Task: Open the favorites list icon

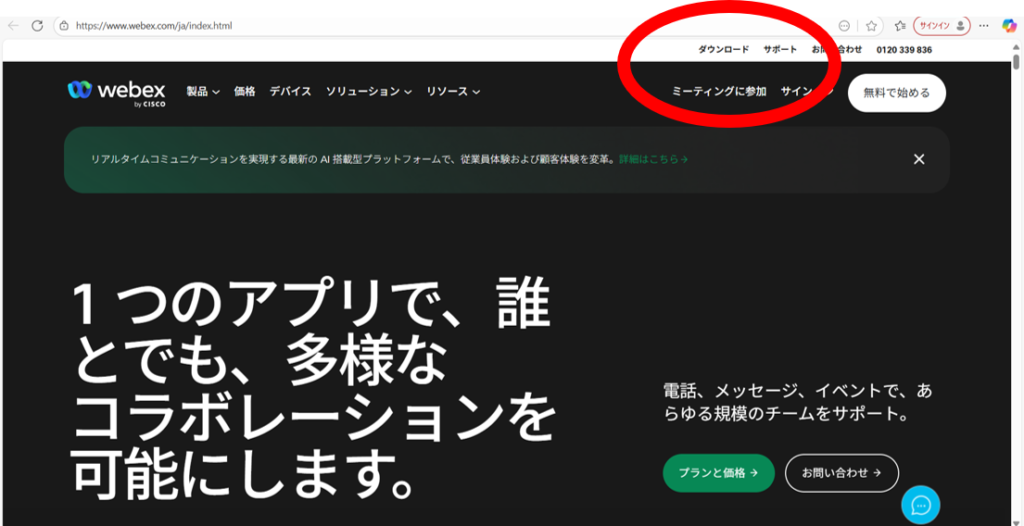Action: (900, 26)
